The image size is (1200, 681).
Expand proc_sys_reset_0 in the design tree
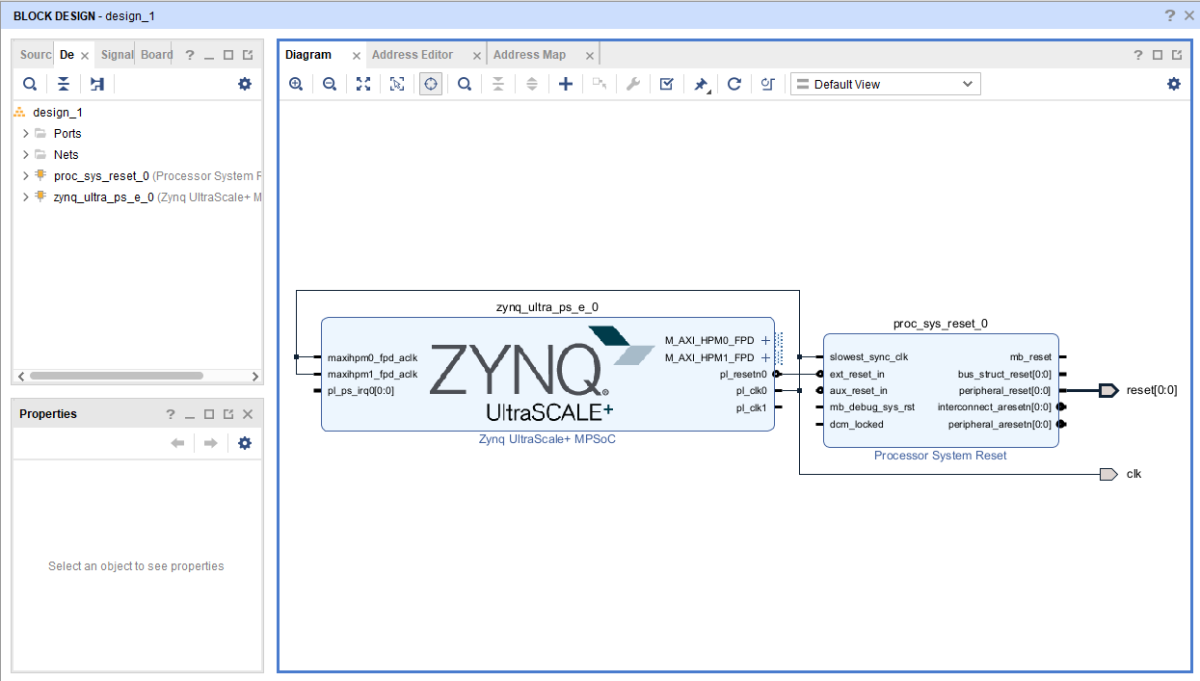pos(26,176)
